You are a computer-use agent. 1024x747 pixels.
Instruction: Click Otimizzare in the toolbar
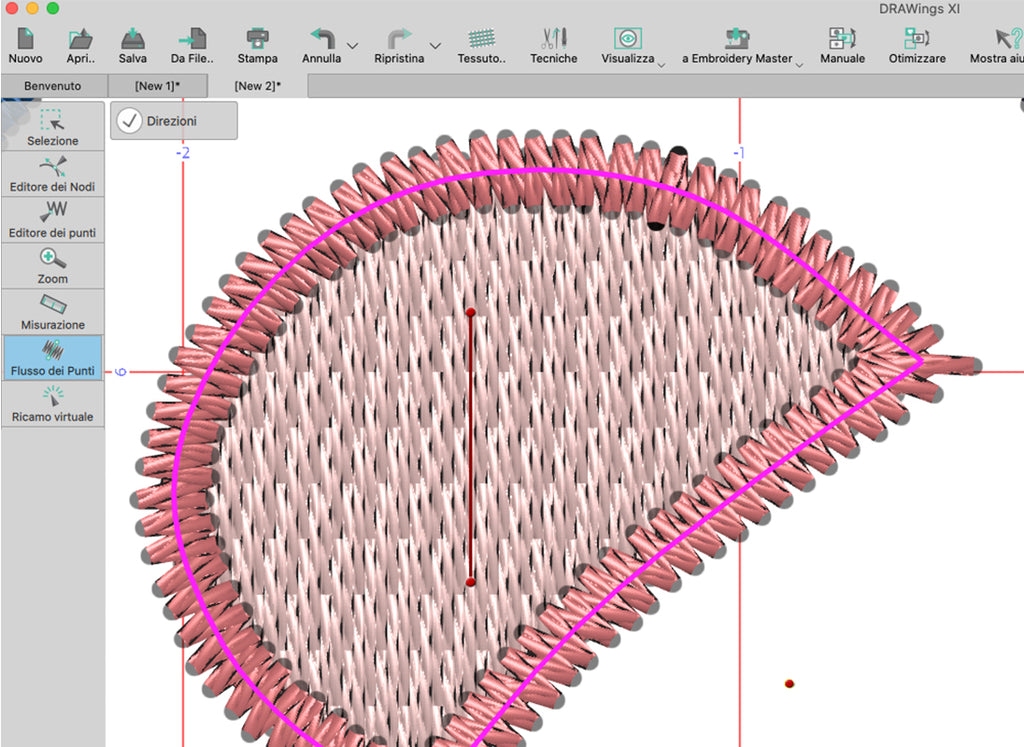[916, 43]
